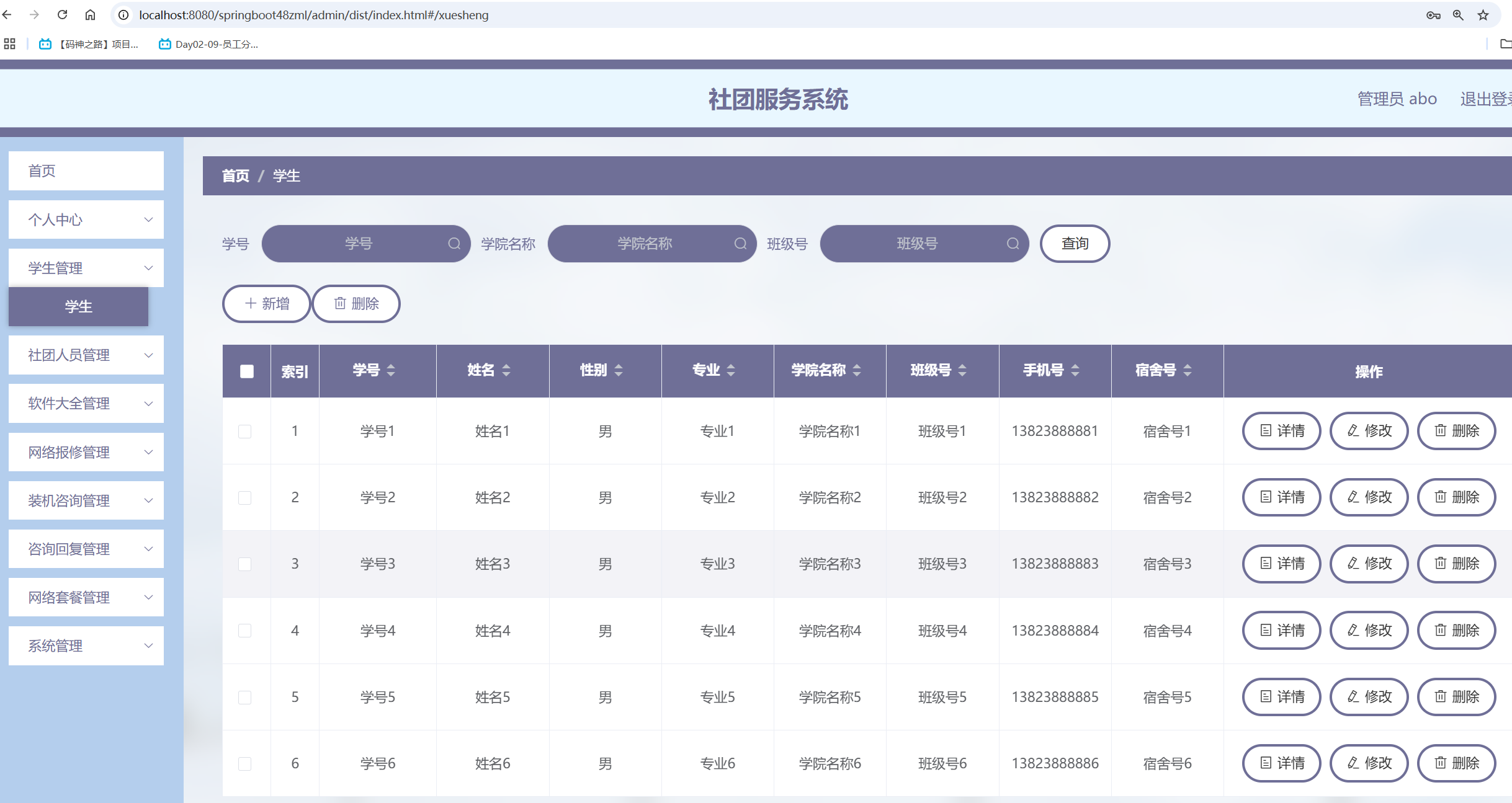Click the browser zoom magnifier icon
This screenshot has width=1512, height=803.
click(x=1458, y=15)
